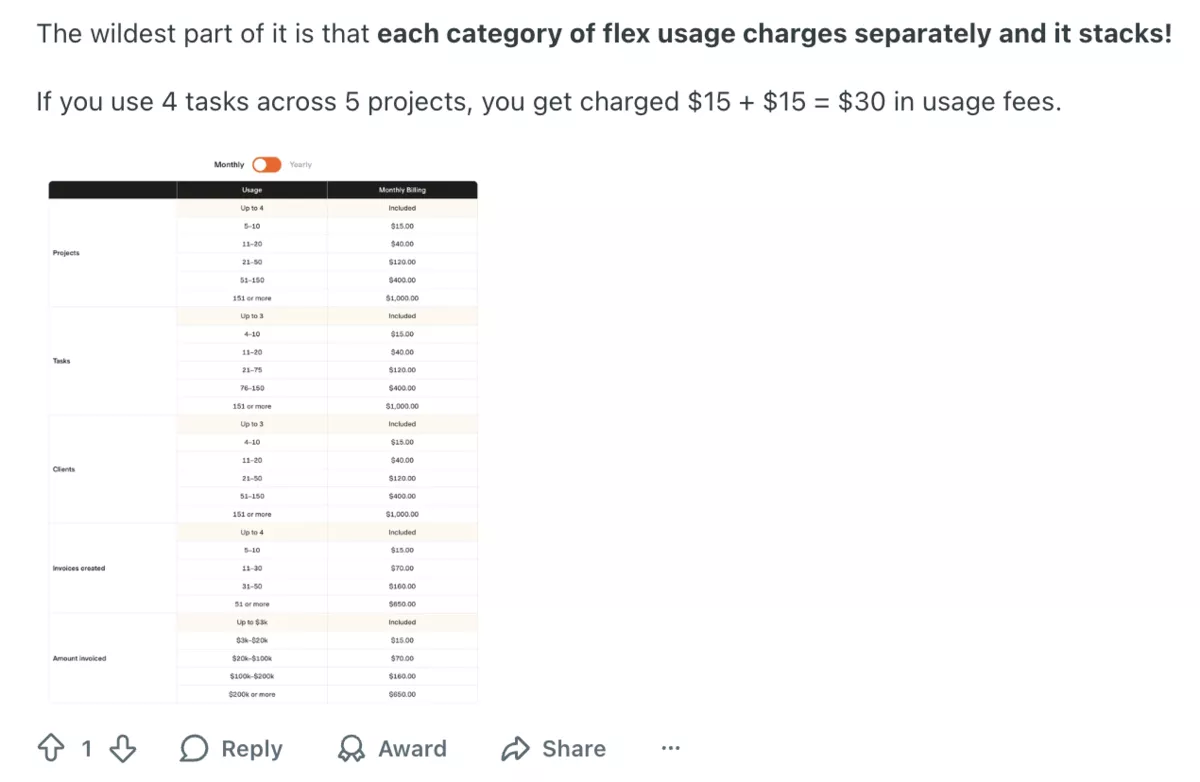Viewport: 1200px width, 782px height.
Task: Click the Share arrow icon
Action: point(517,748)
